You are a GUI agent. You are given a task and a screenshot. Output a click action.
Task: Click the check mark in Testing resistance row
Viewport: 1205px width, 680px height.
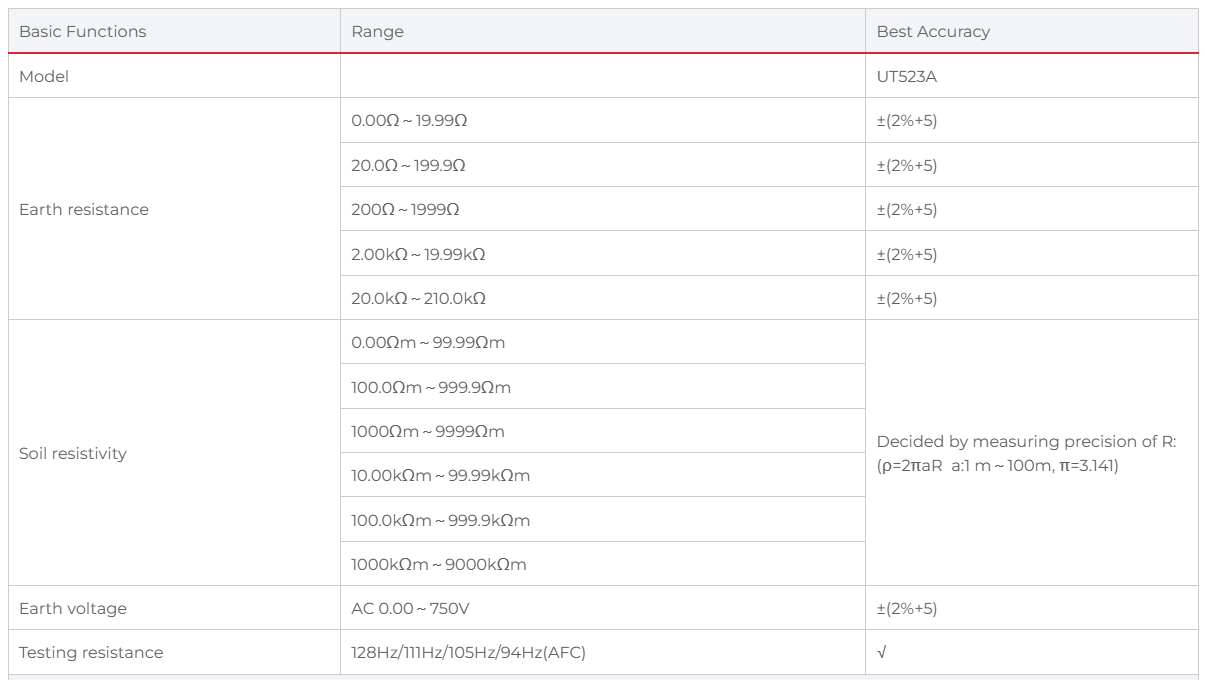click(x=880, y=653)
